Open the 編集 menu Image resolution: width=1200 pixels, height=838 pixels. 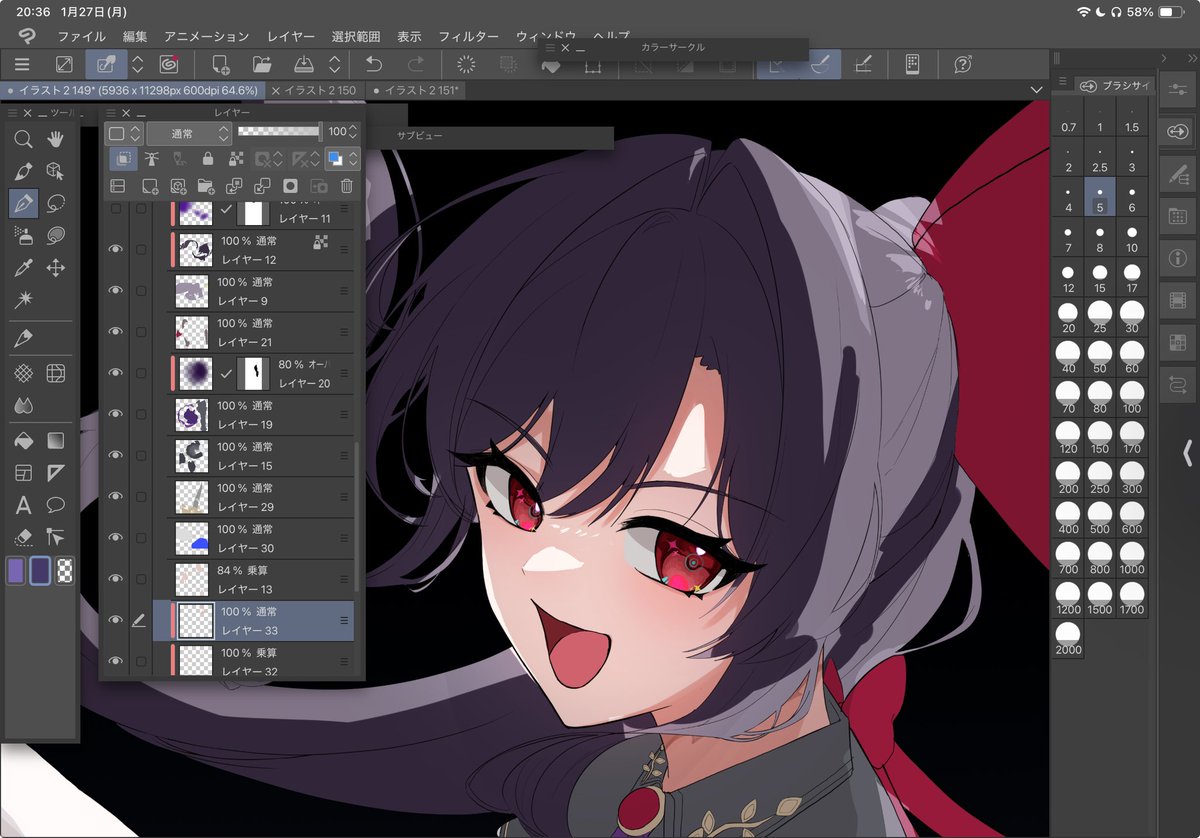click(x=135, y=36)
